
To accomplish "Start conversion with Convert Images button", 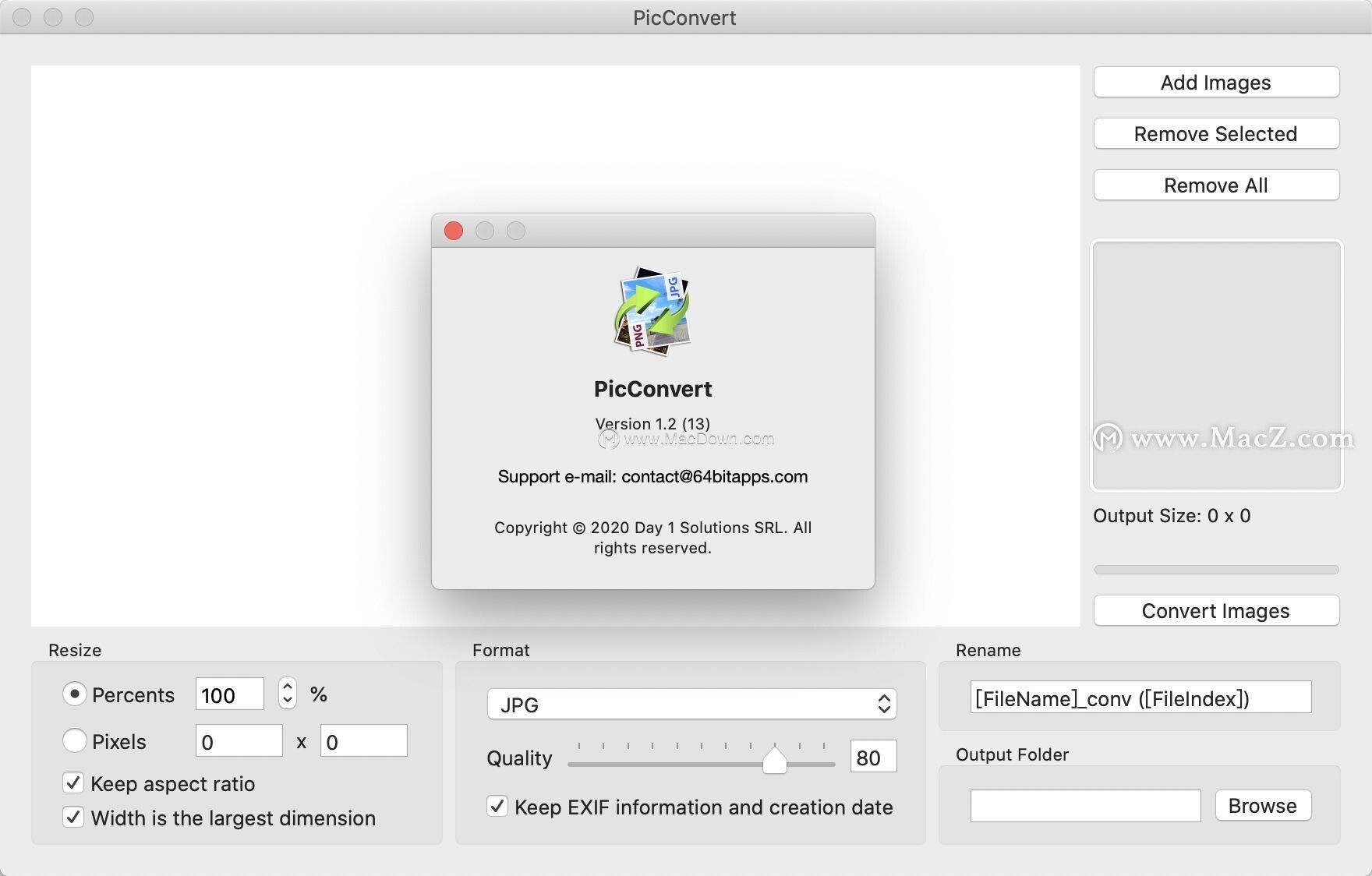I will 1216,611.
